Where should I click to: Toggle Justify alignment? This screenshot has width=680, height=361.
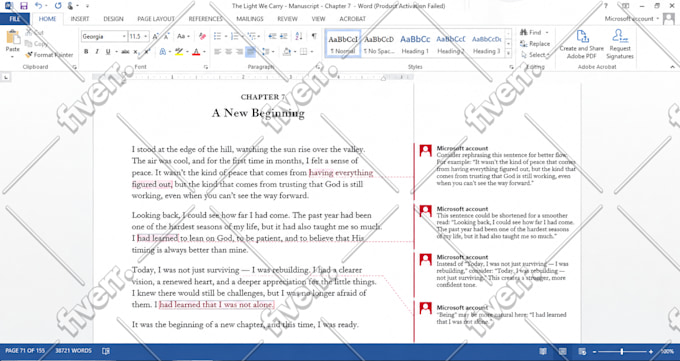pyautogui.click(x=250, y=52)
